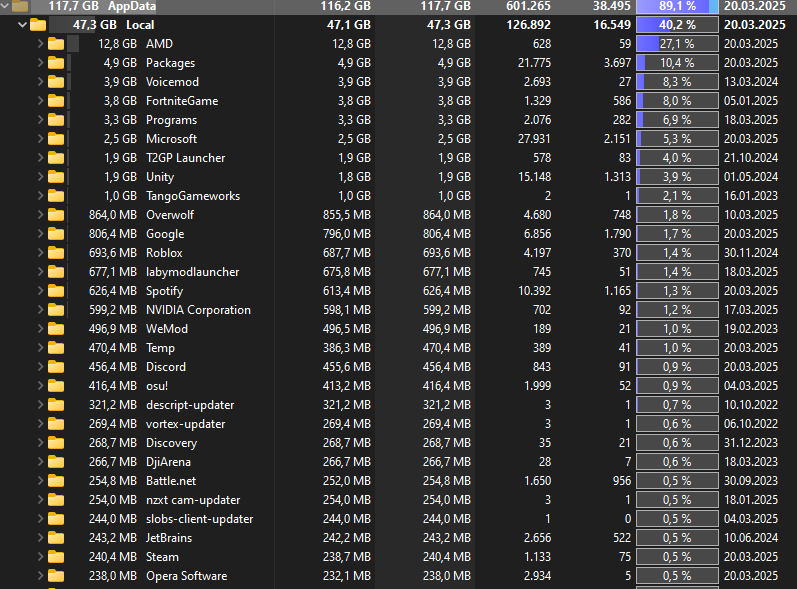Click the AppData 89,1 % percentage bar

(x=677, y=6)
